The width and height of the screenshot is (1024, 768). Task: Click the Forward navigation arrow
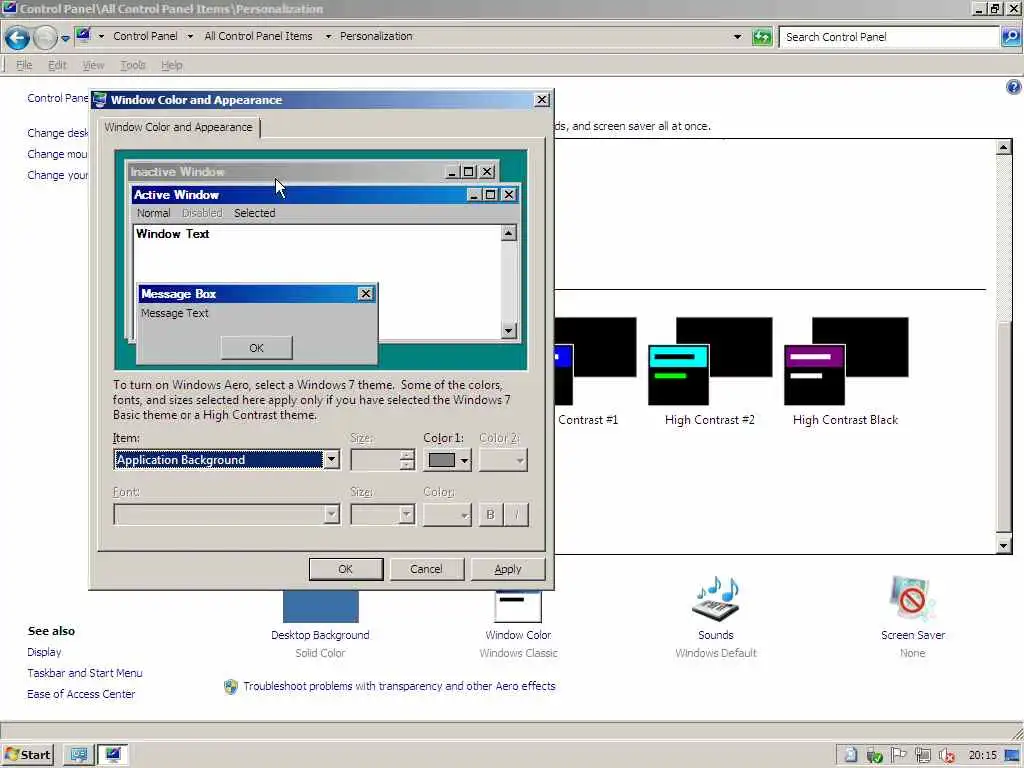(45, 38)
